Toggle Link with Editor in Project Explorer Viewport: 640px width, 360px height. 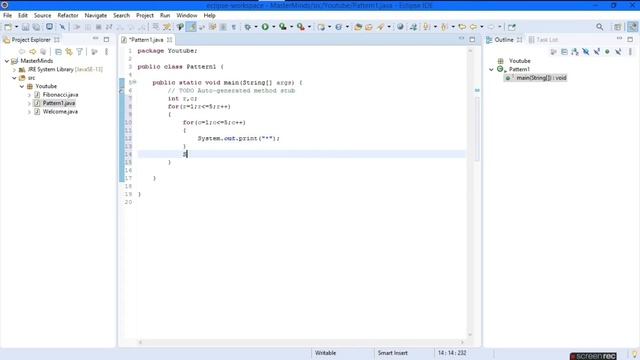[x=69, y=52]
